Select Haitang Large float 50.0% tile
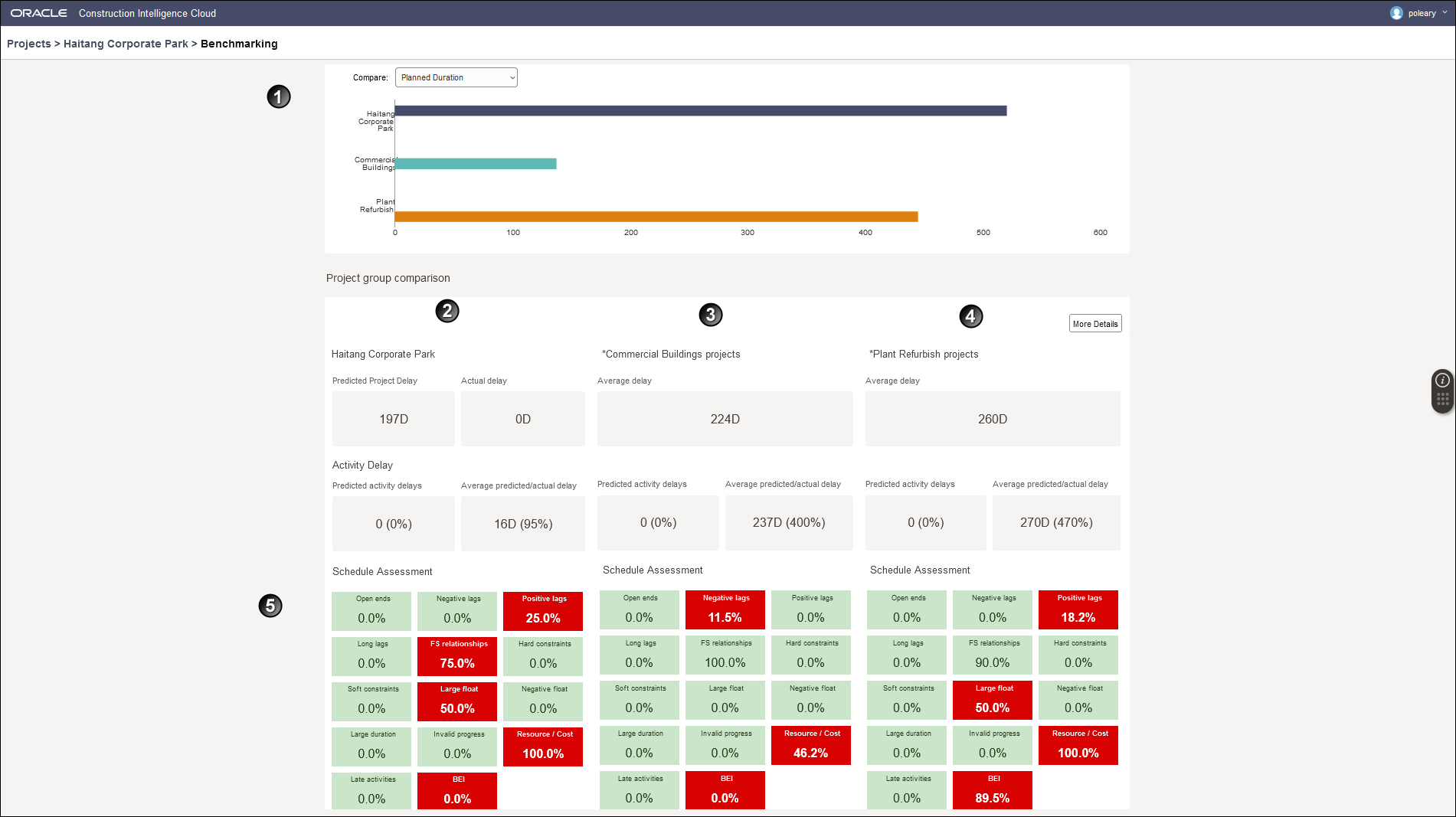This screenshot has width=1456, height=817. 457,701
